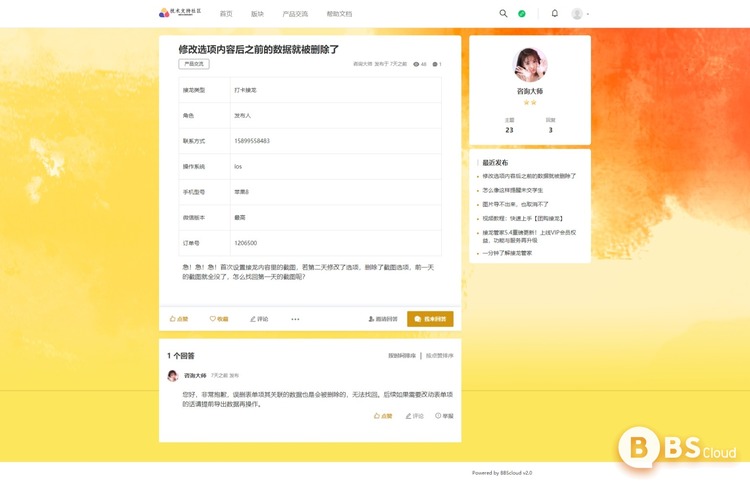Open recent post 视频教程：快速上手
The height and width of the screenshot is (486, 750).
pos(523,218)
